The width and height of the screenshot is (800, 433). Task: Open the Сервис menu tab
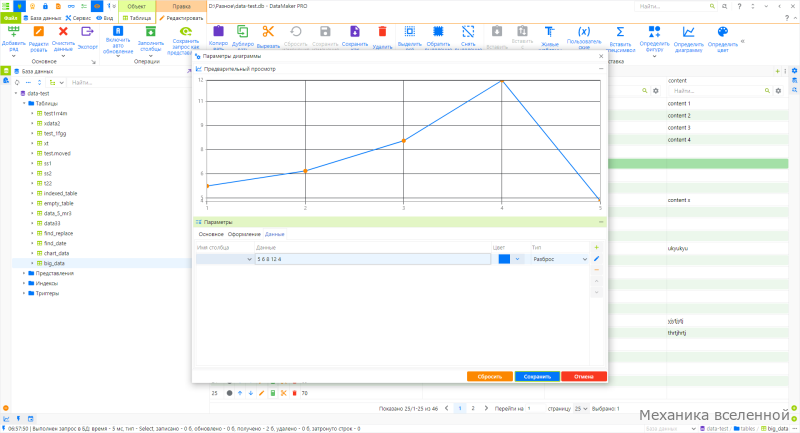point(78,18)
